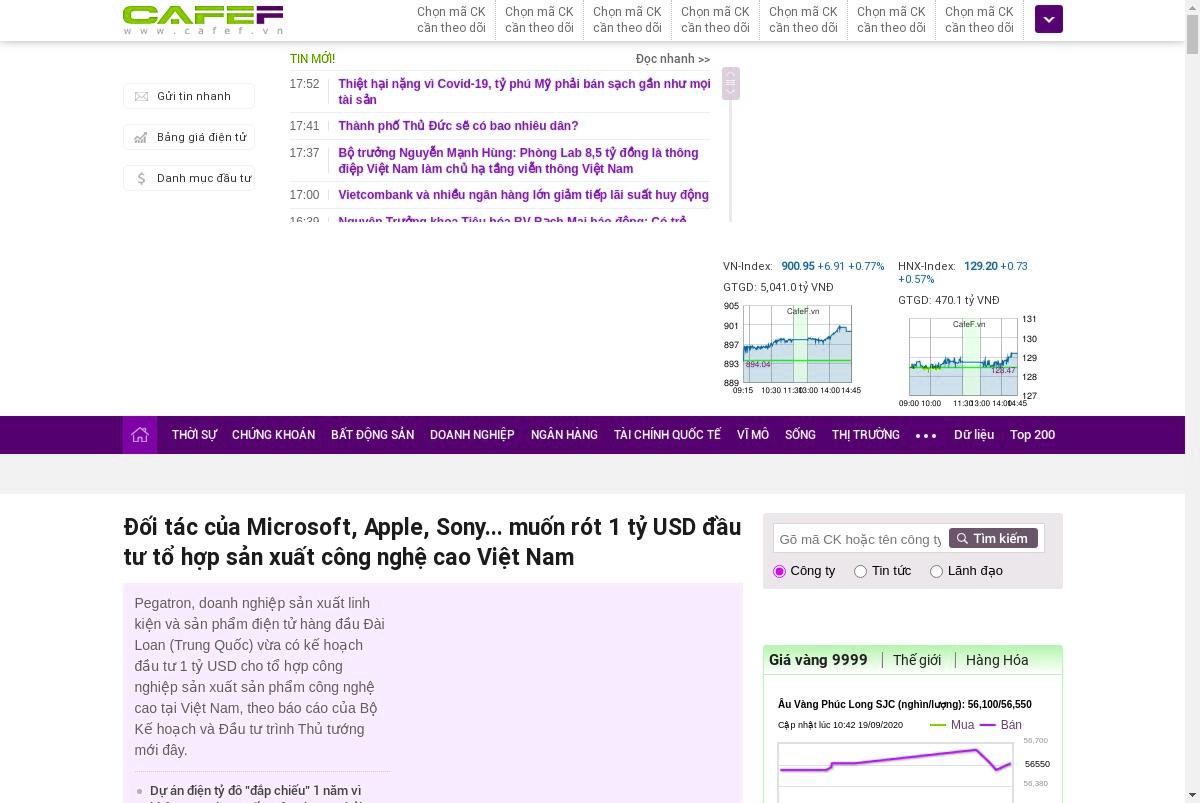Open Microsoft, Apple, Sony article title
This screenshot has width=1200, height=803.
[432, 542]
